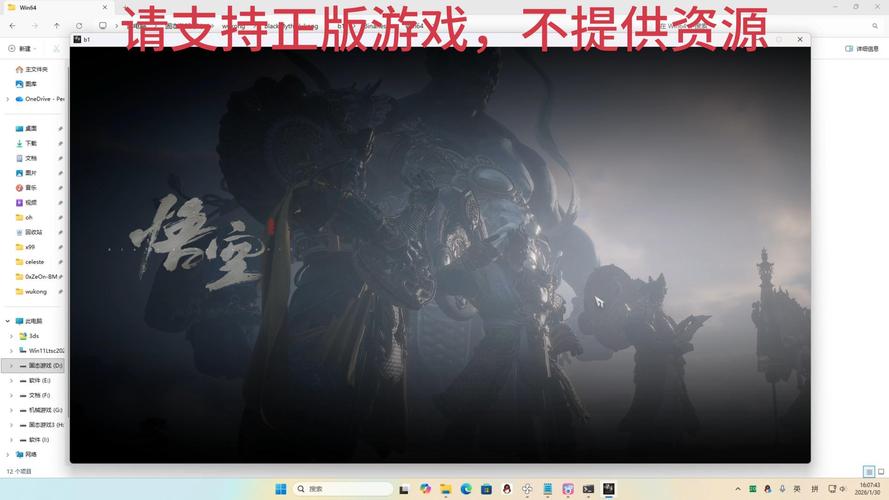Open the Home (主文件夹) item in File Explorer sidebar

[32, 69]
